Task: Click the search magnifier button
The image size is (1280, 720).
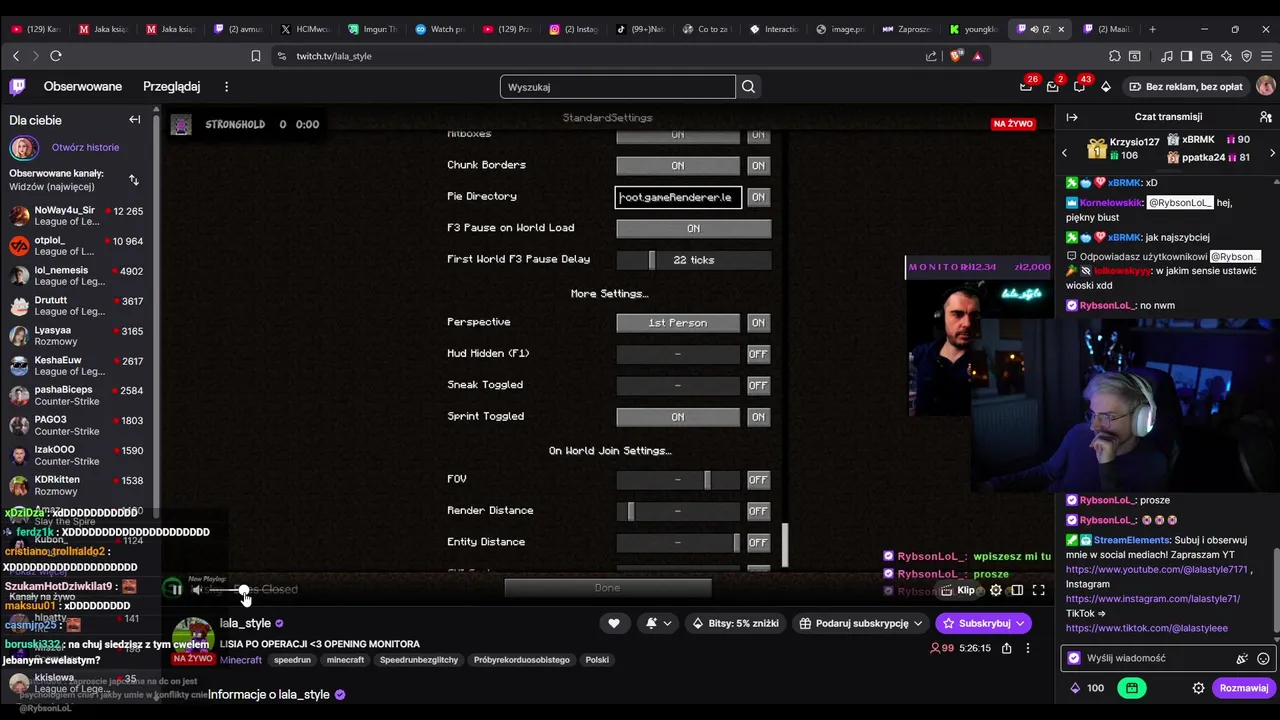Action: coord(748,87)
